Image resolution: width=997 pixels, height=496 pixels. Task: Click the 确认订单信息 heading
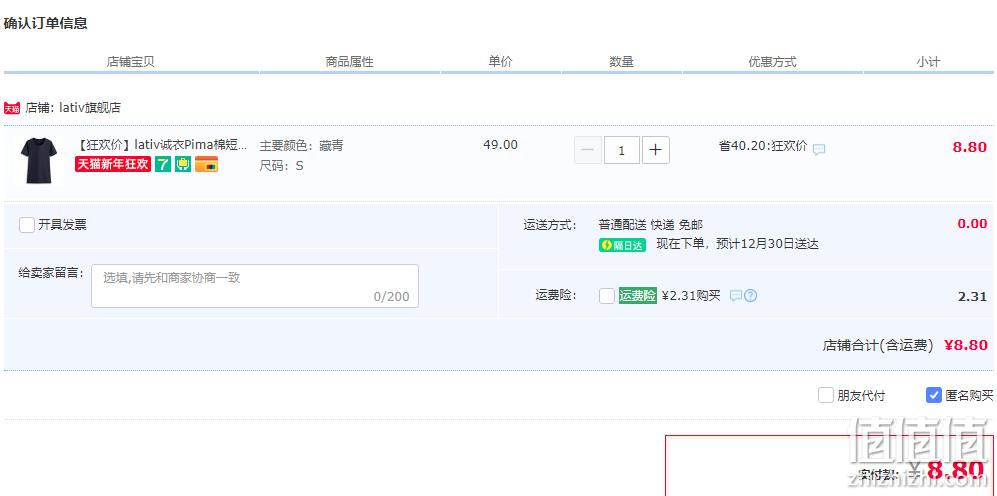46,24
